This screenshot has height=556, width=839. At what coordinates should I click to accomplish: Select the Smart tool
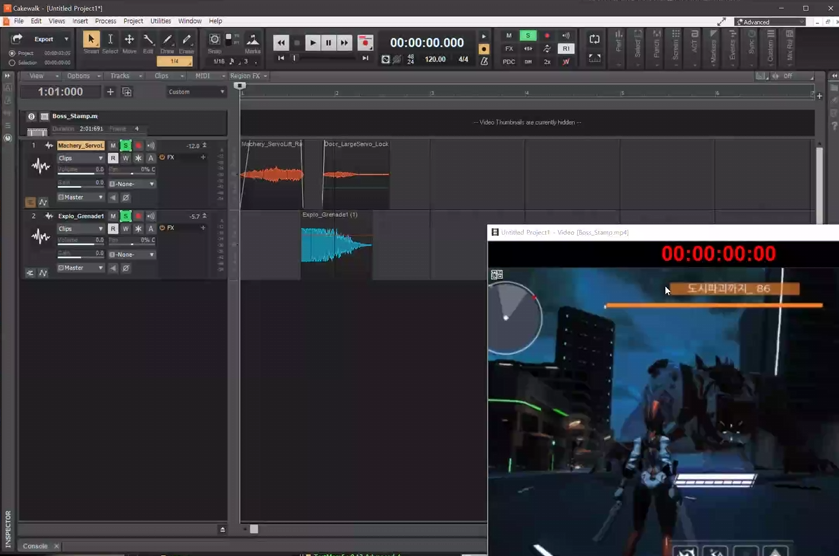tap(91, 40)
